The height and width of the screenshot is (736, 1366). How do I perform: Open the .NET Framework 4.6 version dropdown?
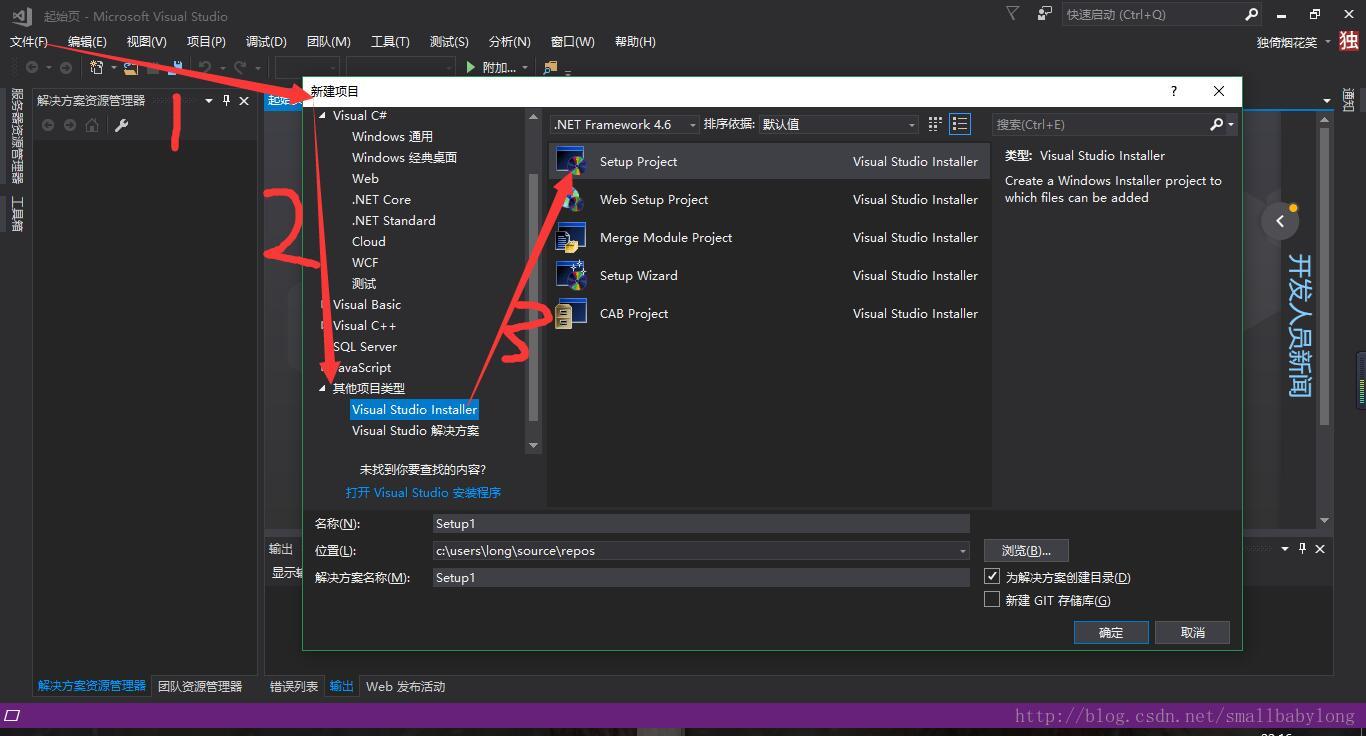click(x=625, y=124)
